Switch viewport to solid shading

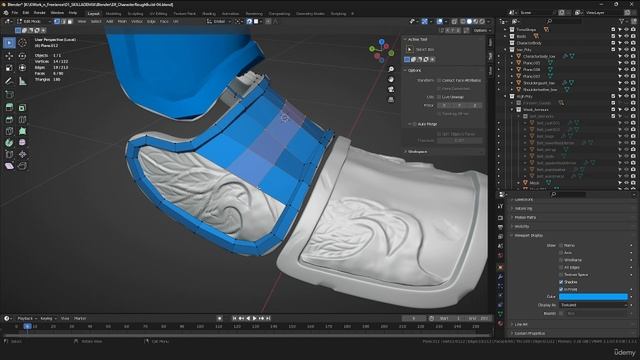469,21
